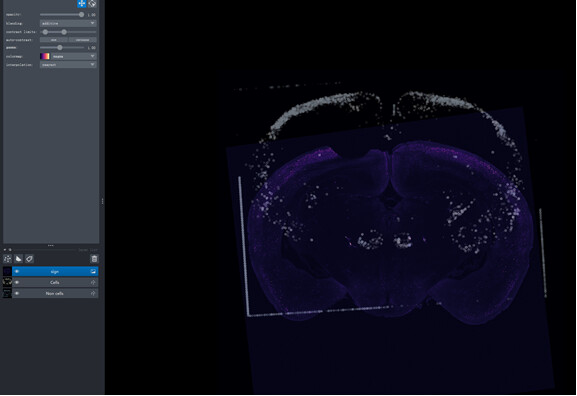The height and width of the screenshot is (396, 577).
Task: Add a new labels layer
Action: coord(29,259)
